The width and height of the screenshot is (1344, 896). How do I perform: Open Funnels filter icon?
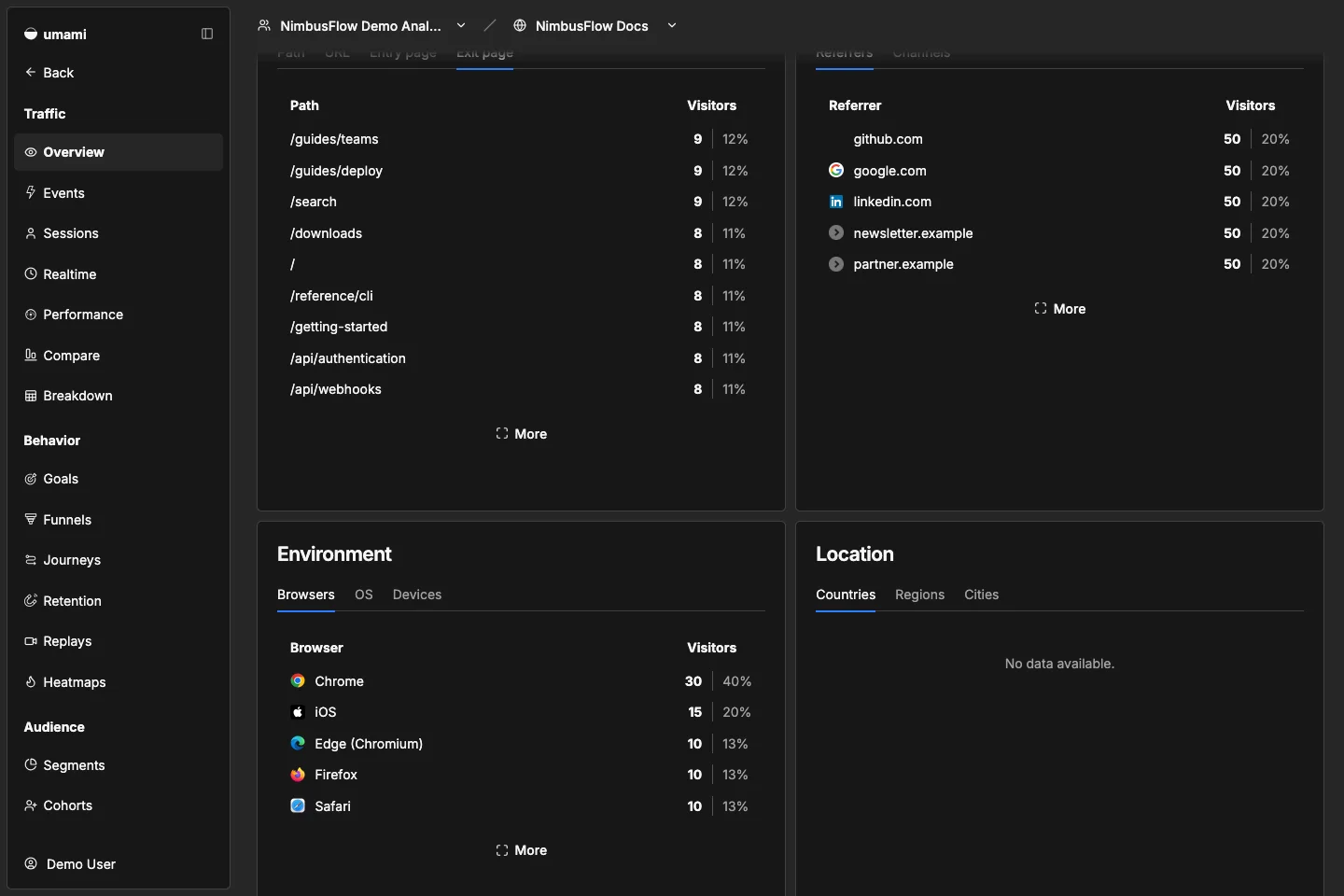(x=31, y=519)
